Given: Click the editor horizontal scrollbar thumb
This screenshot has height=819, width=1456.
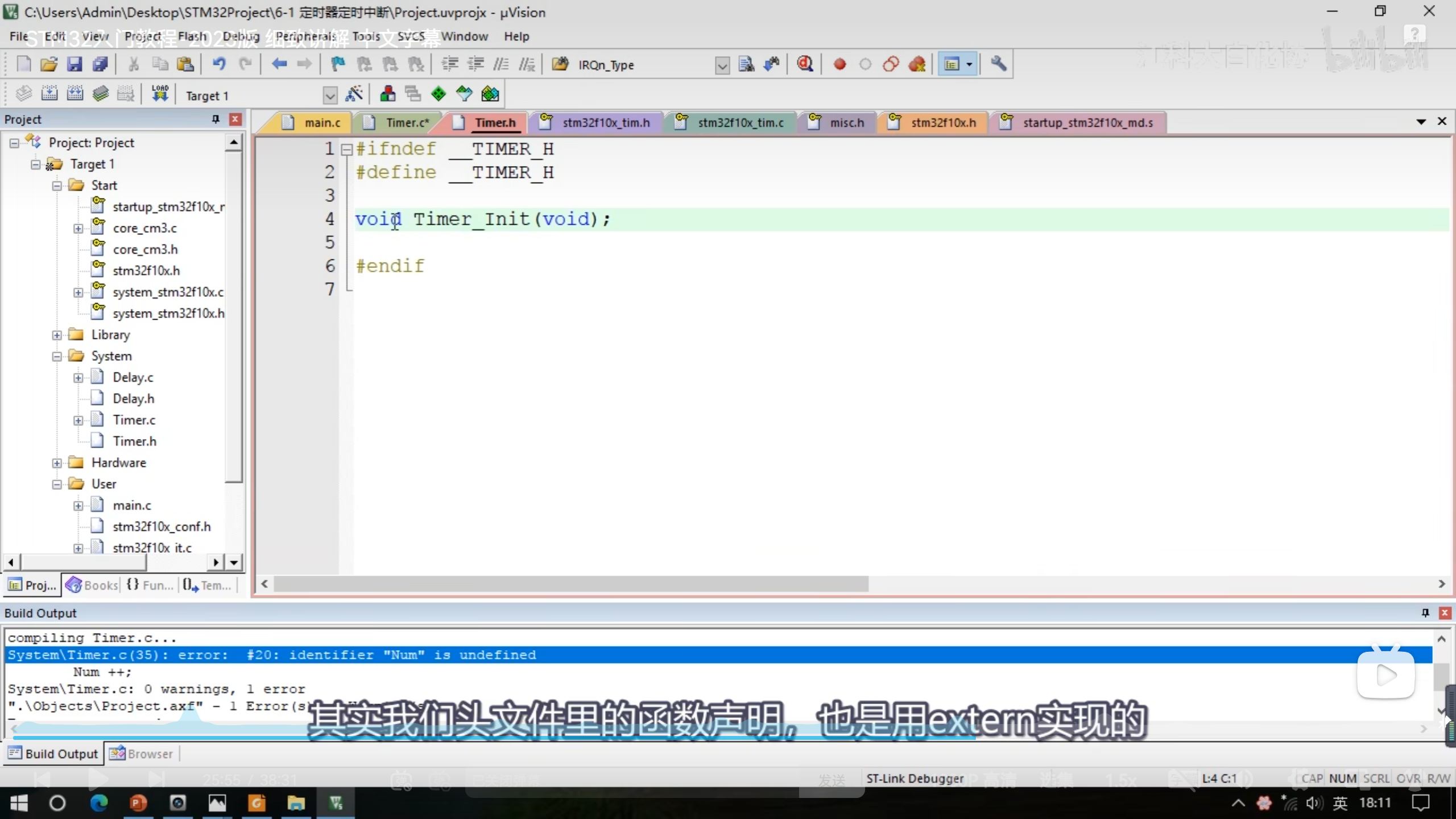Looking at the screenshot, I should [x=570, y=584].
